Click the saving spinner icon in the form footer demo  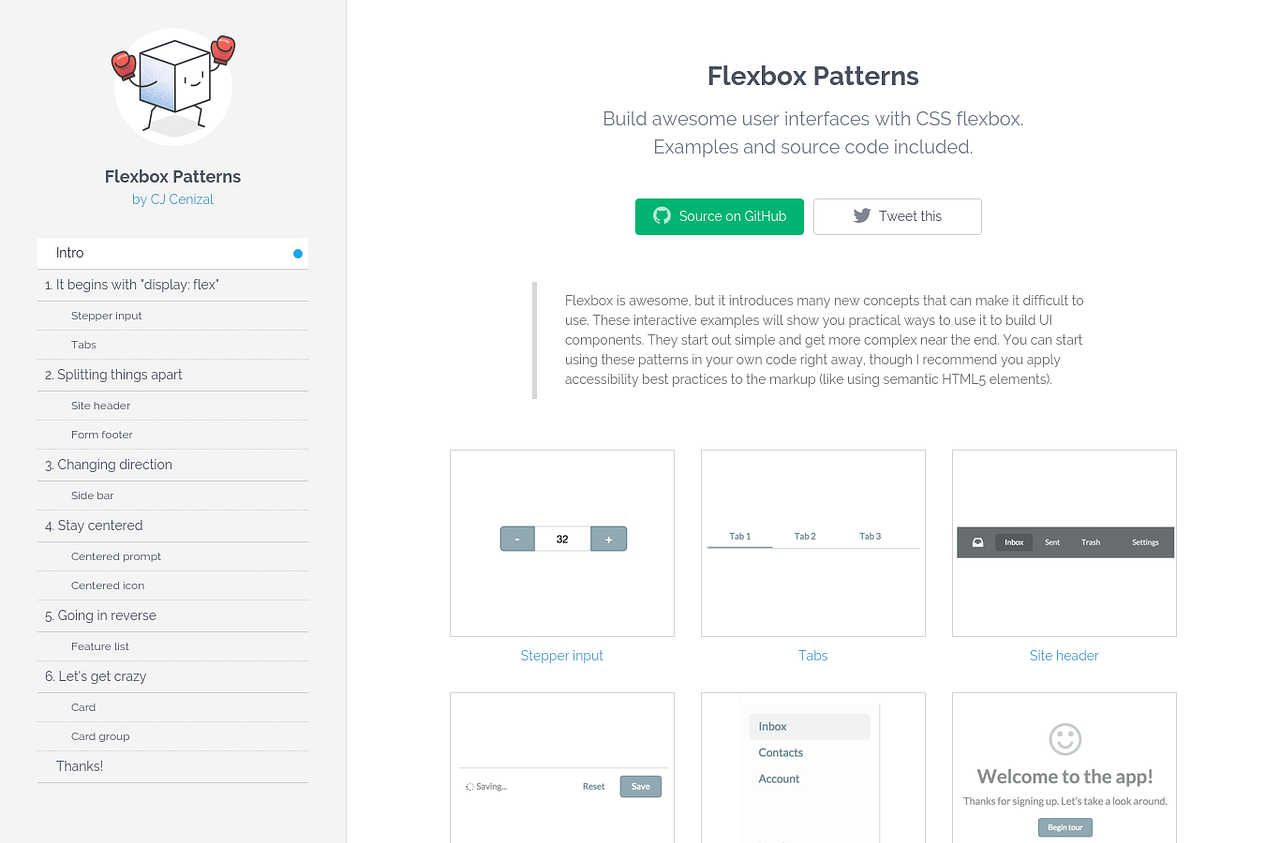tap(468, 786)
